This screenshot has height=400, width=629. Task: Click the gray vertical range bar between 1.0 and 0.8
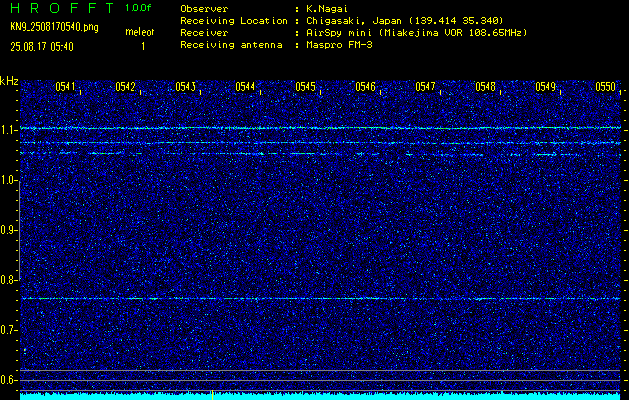[19, 230]
